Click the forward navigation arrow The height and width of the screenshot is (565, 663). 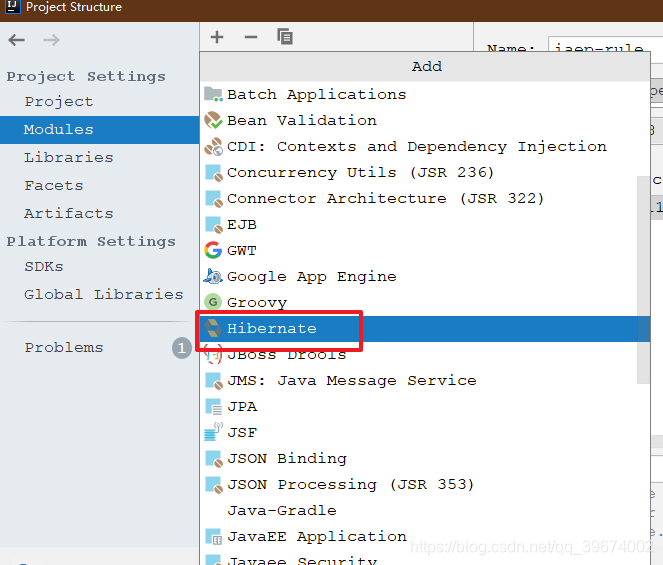(x=51, y=40)
